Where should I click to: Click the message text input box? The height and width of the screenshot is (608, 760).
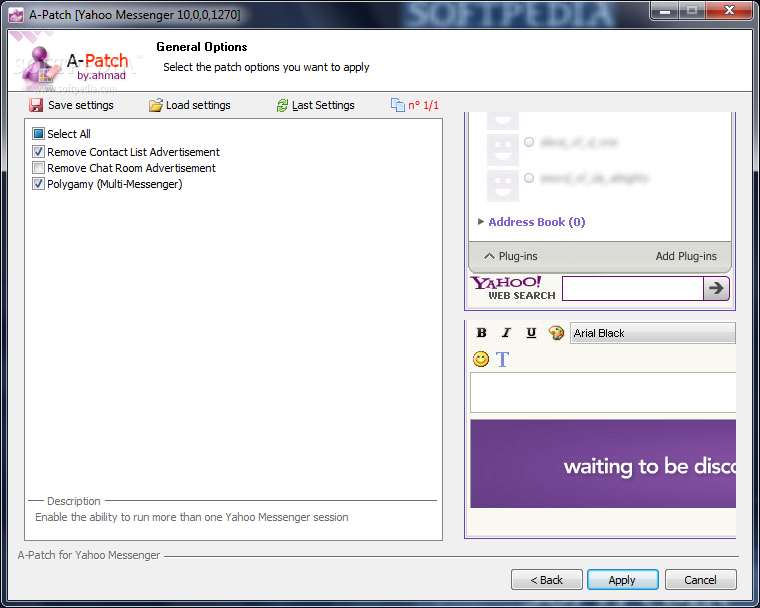click(x=603, y=392)
